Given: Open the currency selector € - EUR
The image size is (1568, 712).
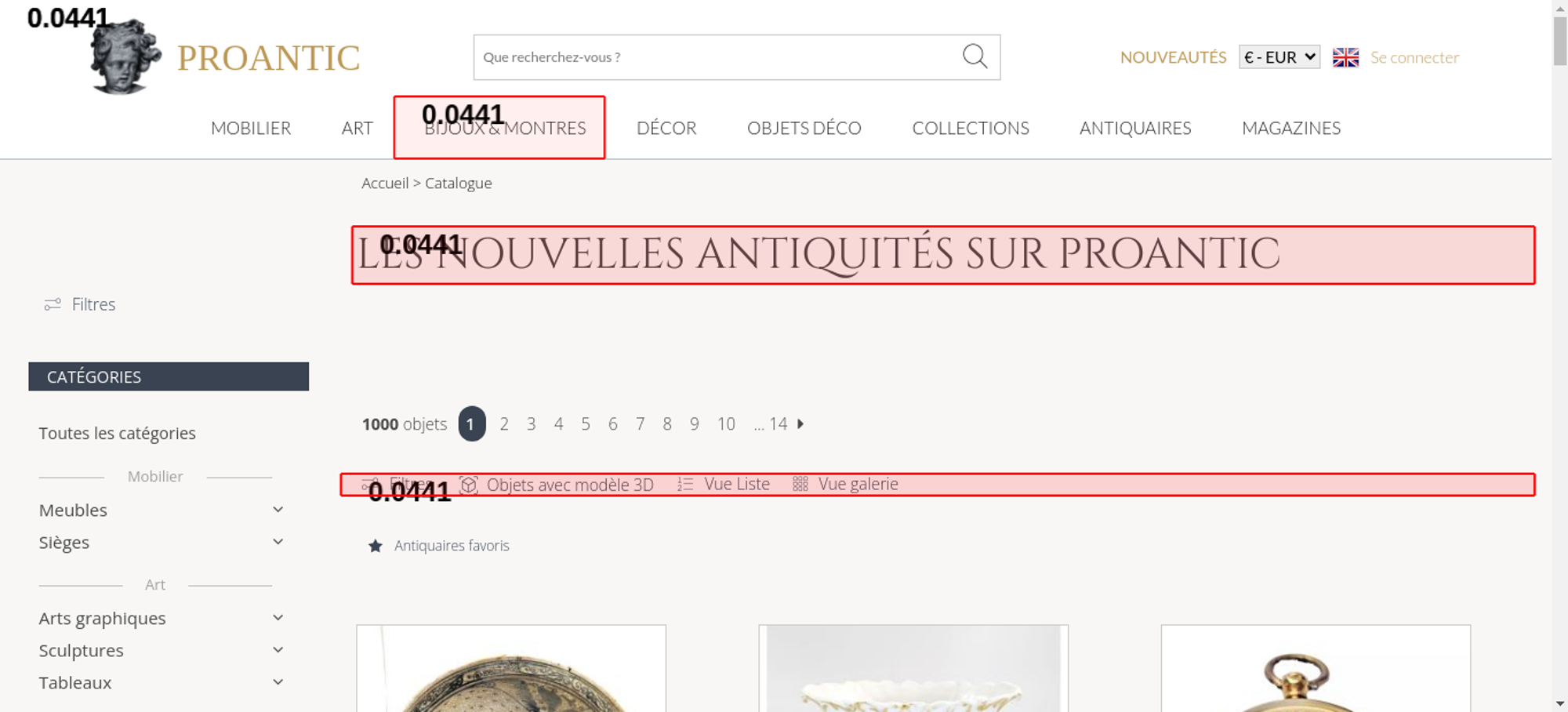Looking at the screenshot, I should click(1279, 57).
